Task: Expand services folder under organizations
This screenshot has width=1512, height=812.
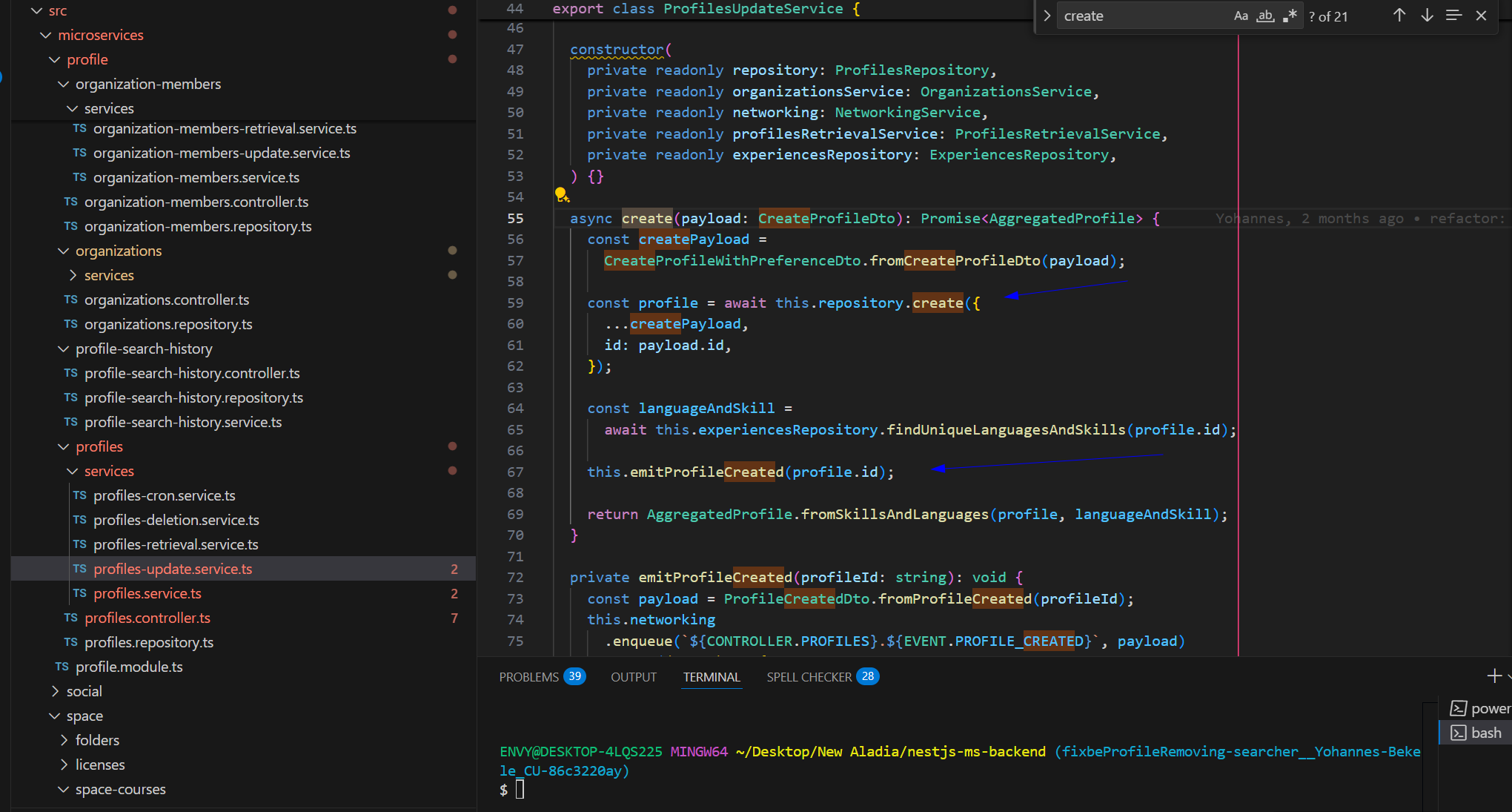Action: click(73, 275)
